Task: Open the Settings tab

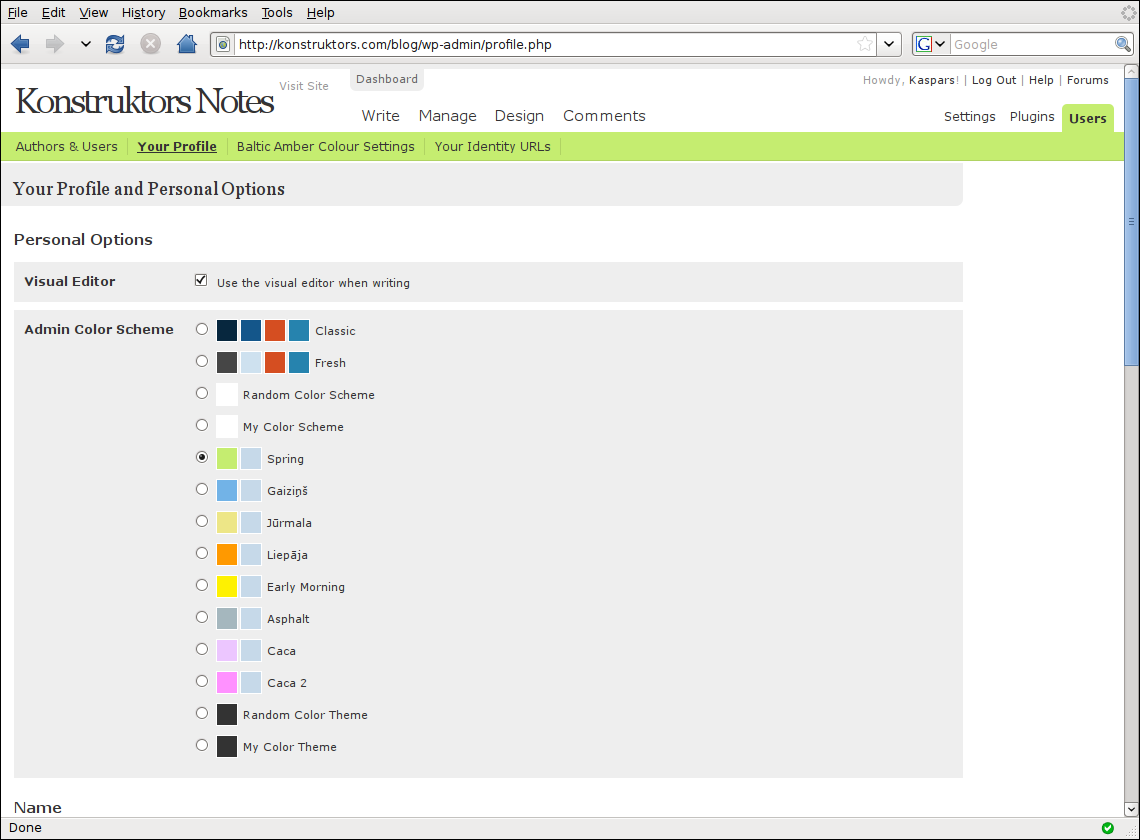Action: pyautogui.click(x=969, y=117)
